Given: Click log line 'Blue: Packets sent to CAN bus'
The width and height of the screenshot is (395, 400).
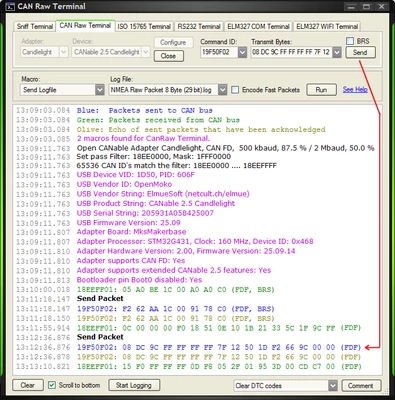Looking at the screenshot, I should [145, 110].
